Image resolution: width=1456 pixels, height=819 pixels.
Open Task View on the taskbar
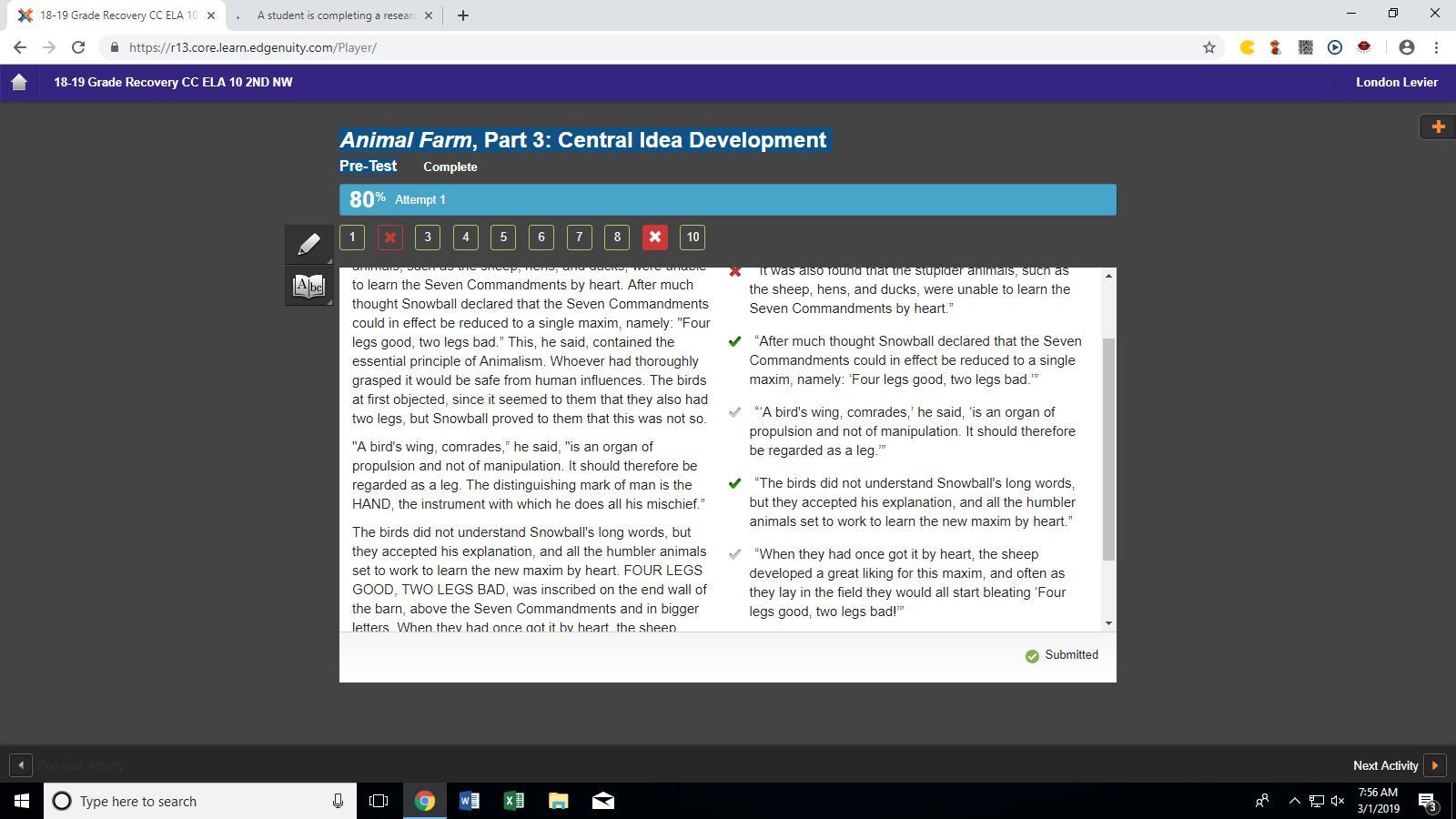379,801
